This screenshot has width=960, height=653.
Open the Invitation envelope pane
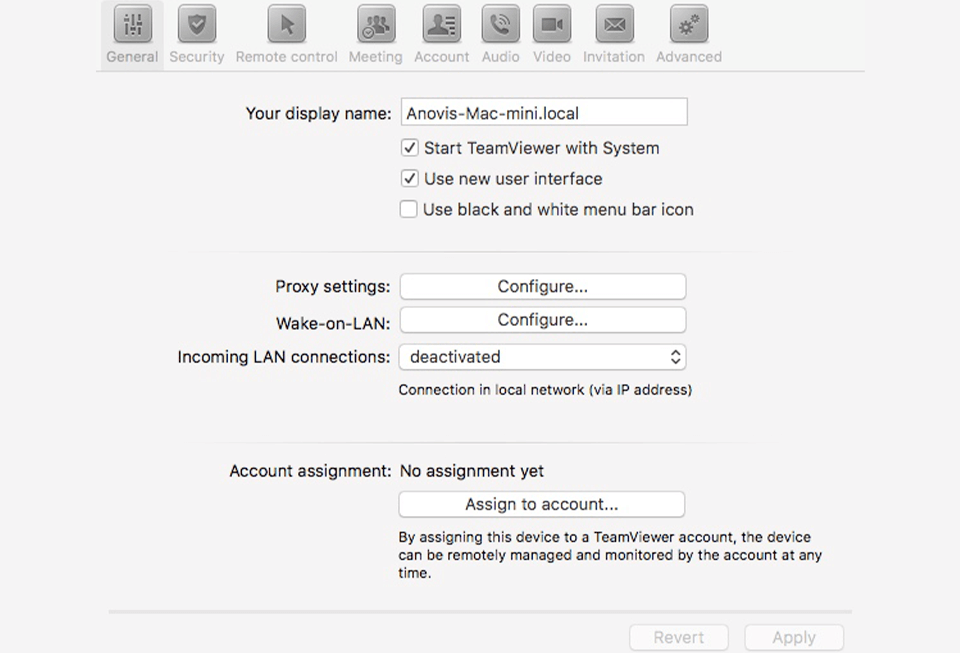point(613,35)
